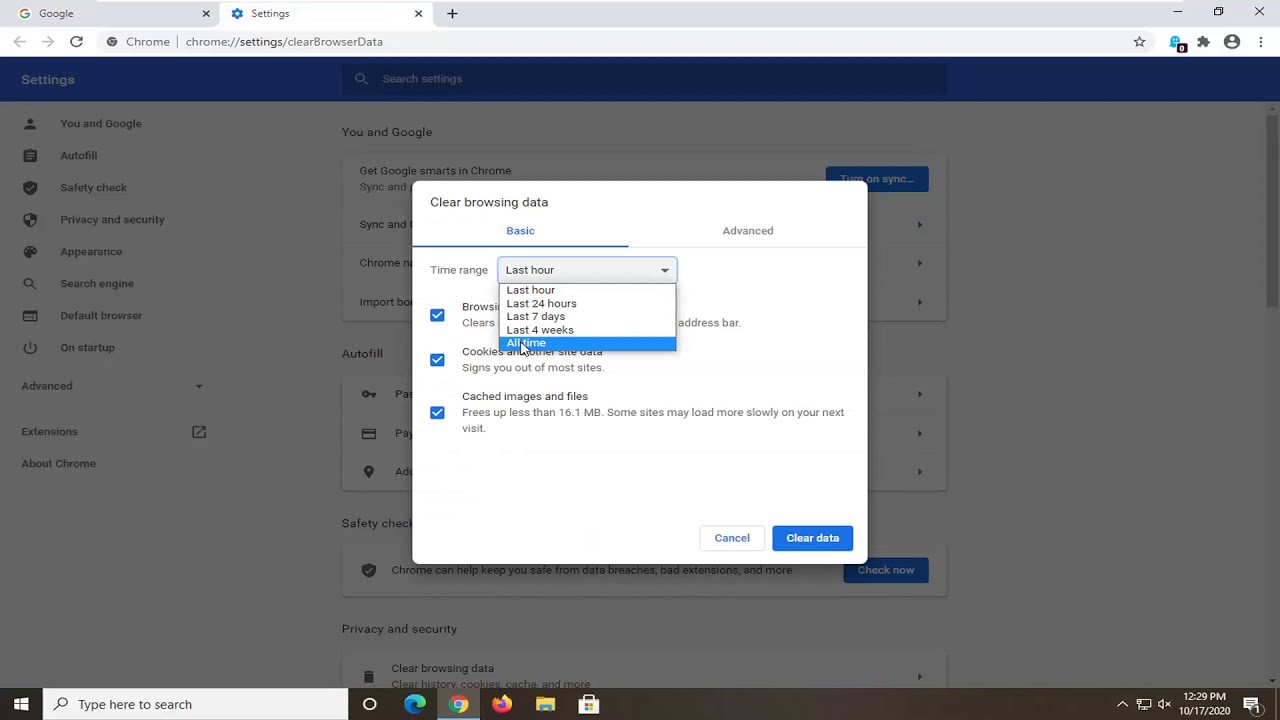Screen dimensions: 1280x720
Task: Select the Safety check shield icon
Action: (x=30, y=187)
